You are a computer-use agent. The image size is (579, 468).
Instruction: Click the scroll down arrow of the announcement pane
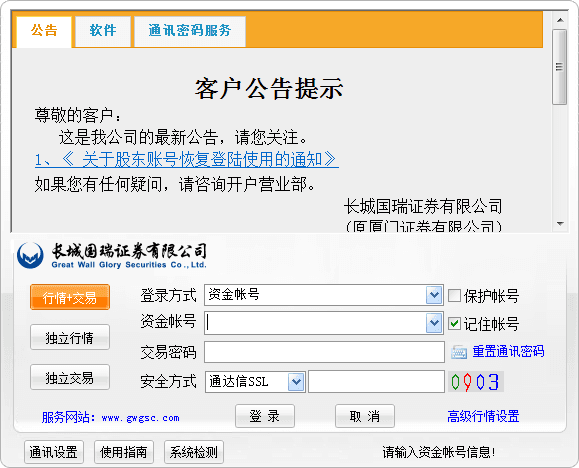coord(560,224)
